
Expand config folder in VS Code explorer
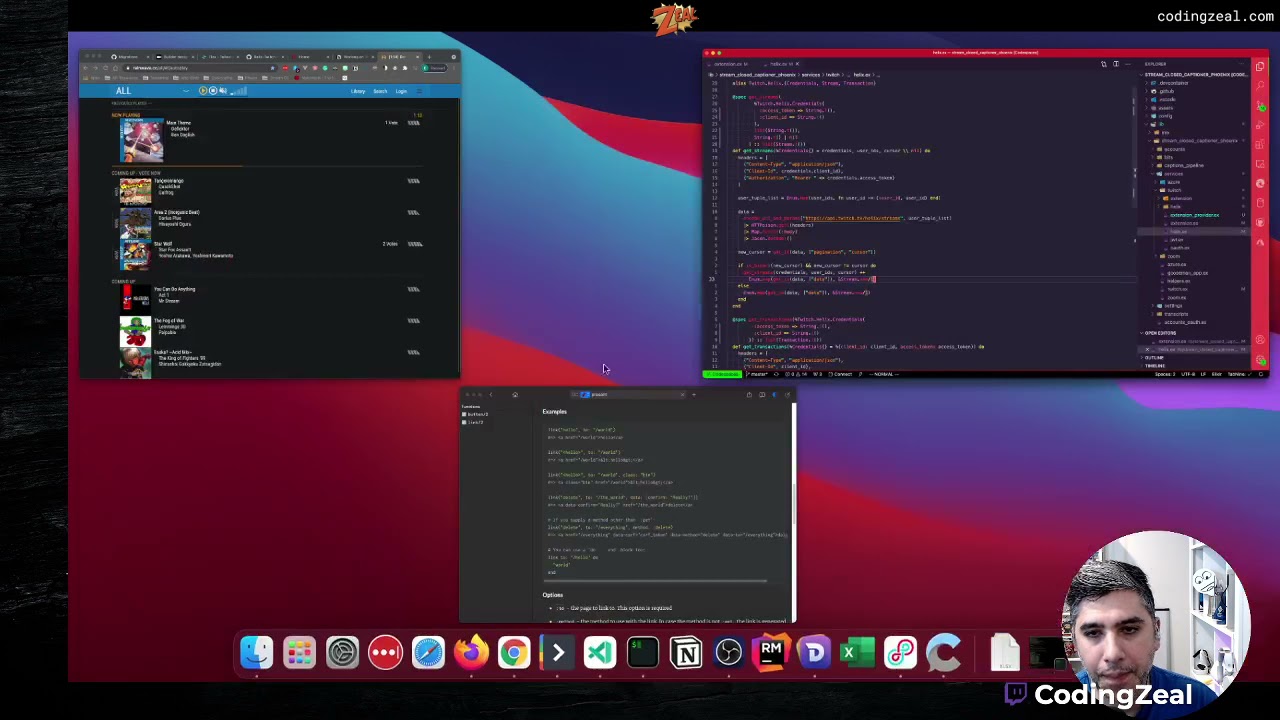click(1166, 116)
